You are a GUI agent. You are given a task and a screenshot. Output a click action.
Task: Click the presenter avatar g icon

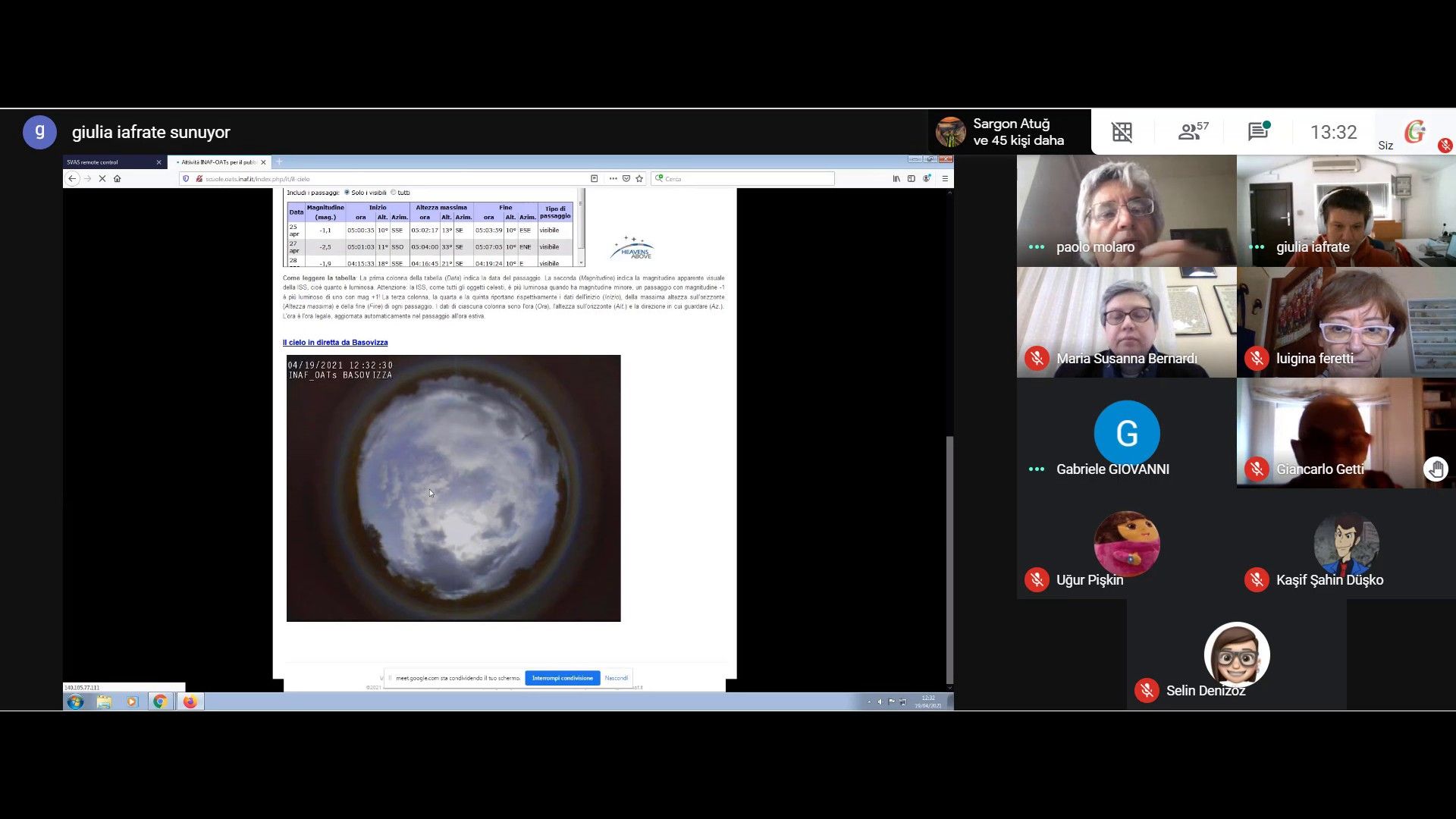(x=39, y=132)
